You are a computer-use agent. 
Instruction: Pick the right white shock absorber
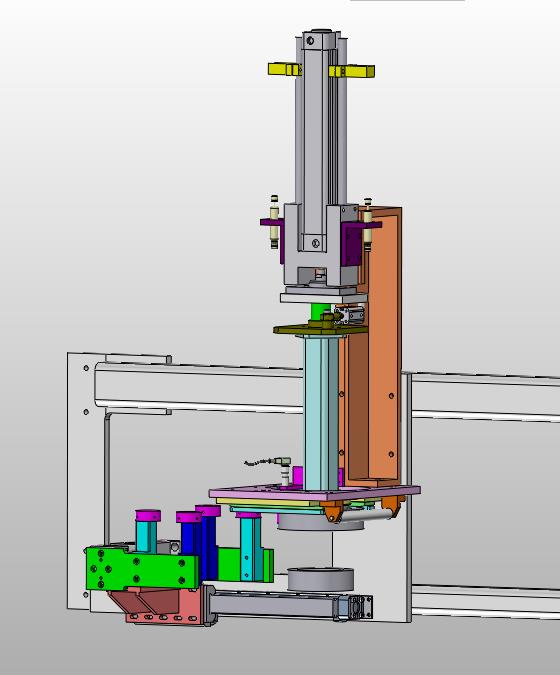tap(368, 224)
